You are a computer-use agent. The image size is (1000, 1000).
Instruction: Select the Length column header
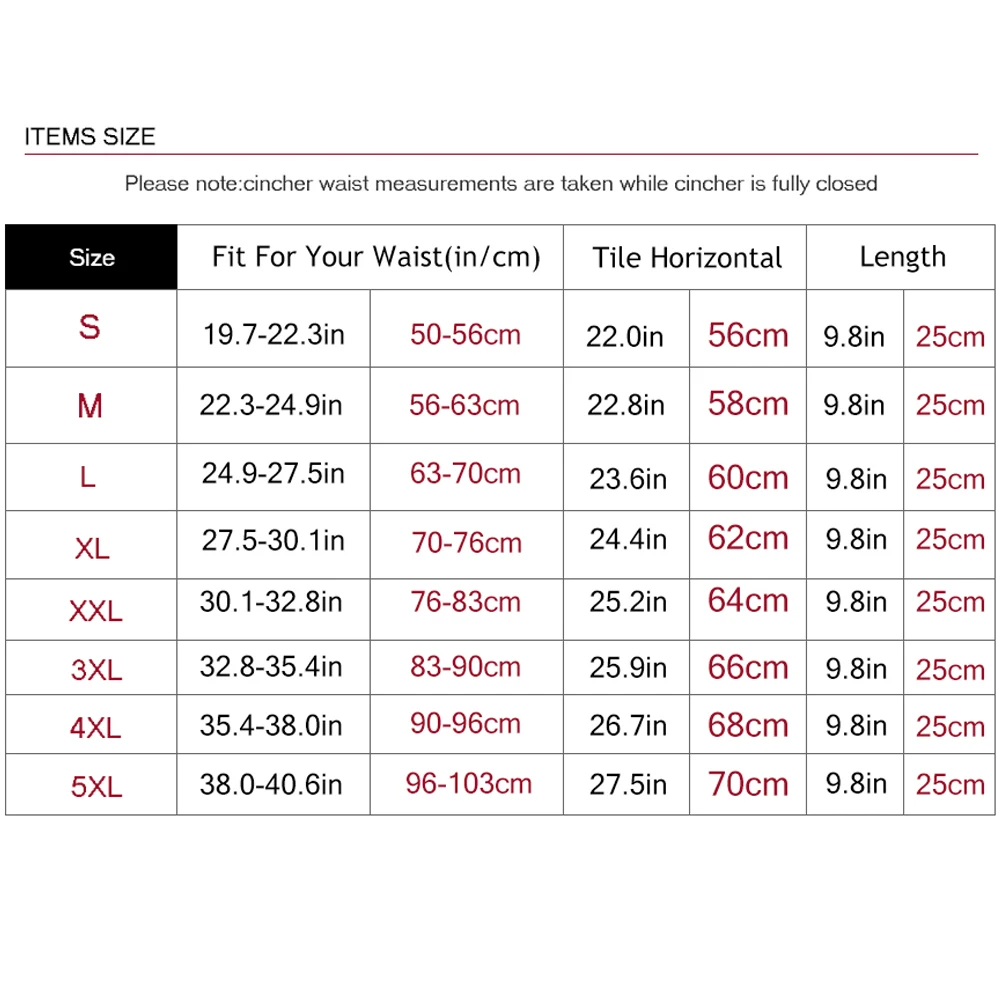[x=902, y=257]
